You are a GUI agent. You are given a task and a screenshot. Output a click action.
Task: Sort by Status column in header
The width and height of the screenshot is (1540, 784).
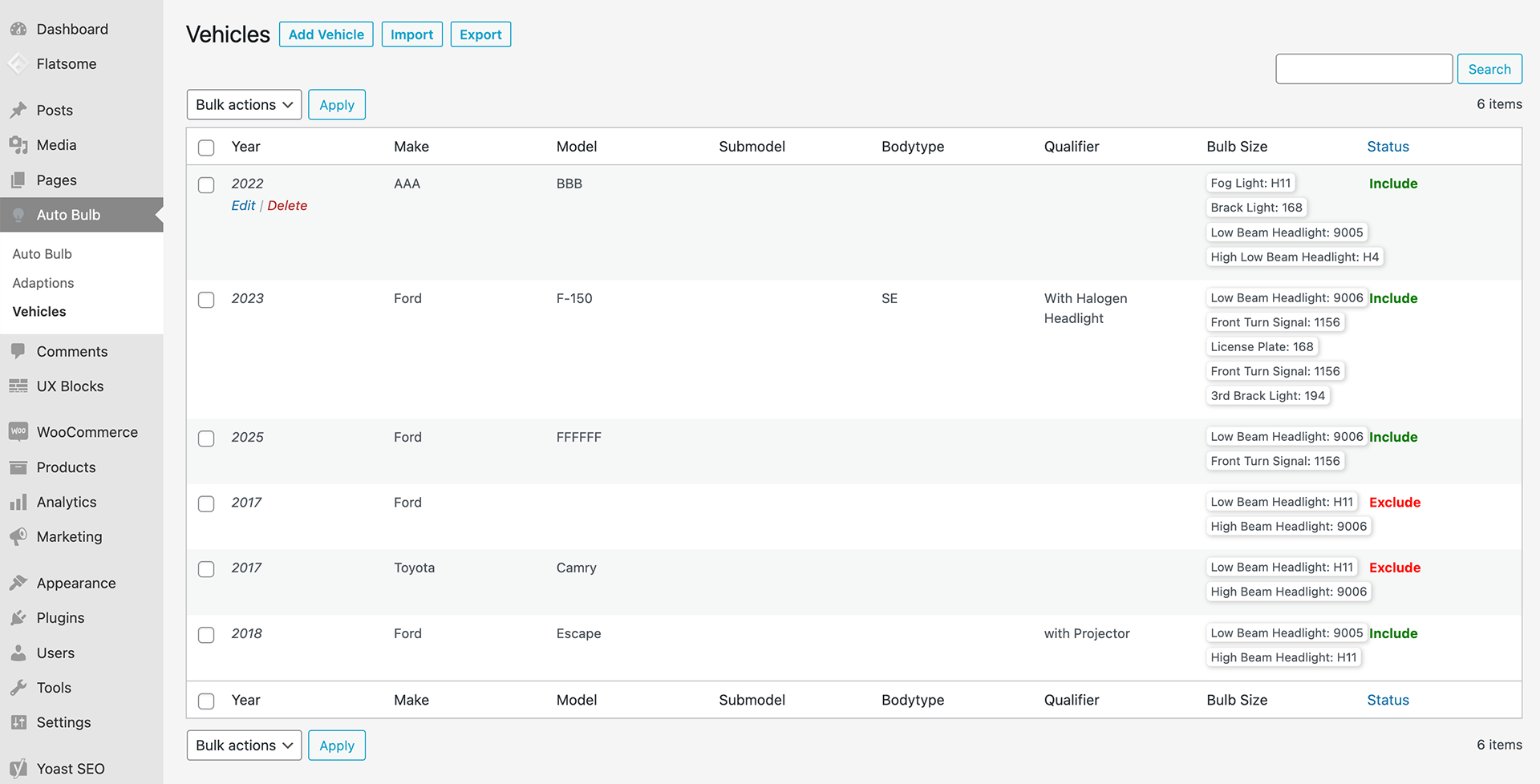click(1388, 147)
